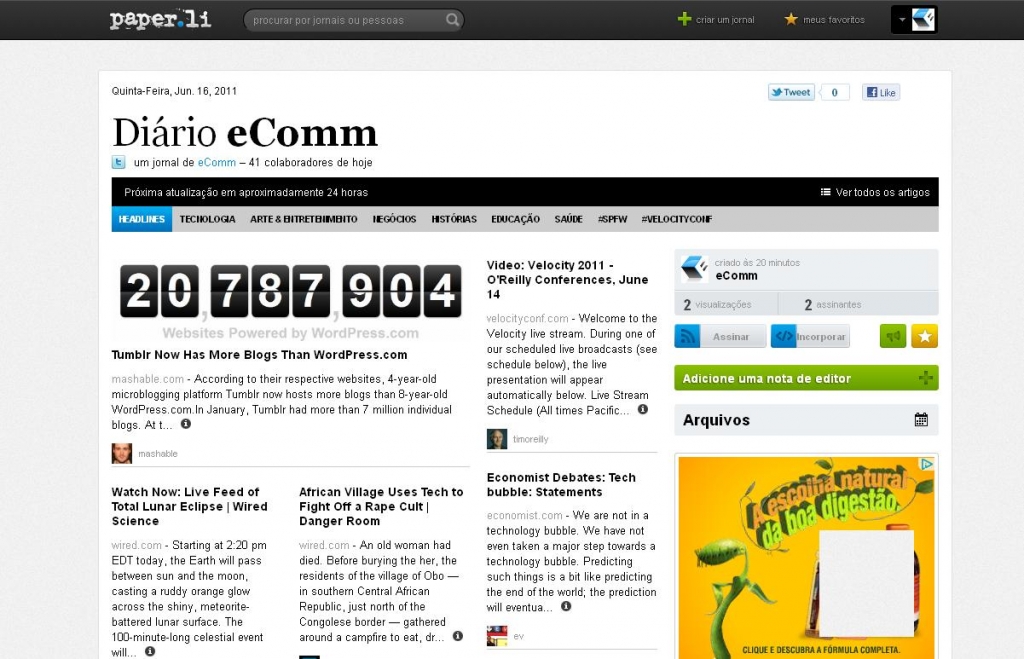Viewport: 1024px width, 659px height.
Task: Open eComm name in sidebar card
Action: [x=736, y=276]
